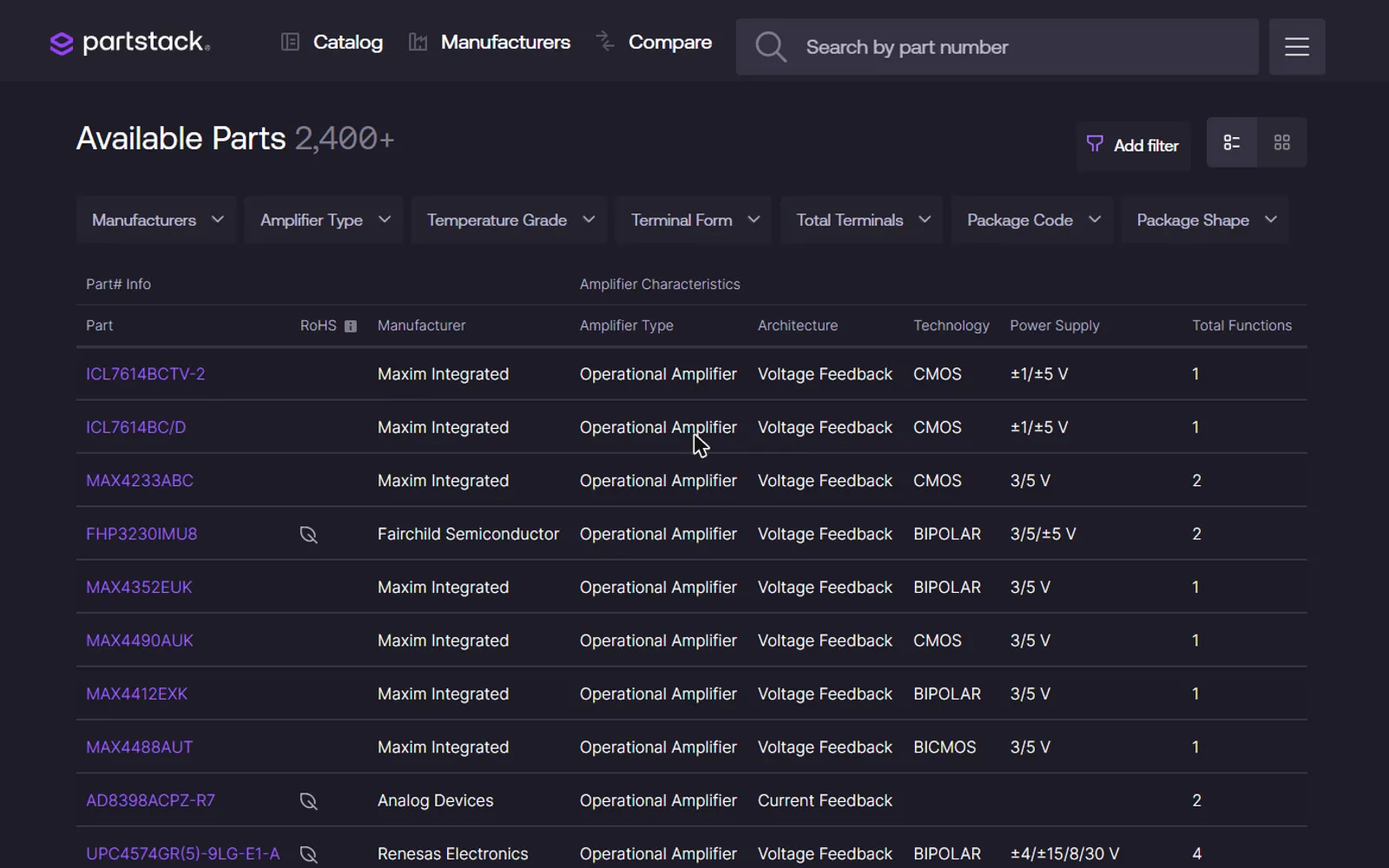Open the Temperature Grade dropdown

(x=510, y=220)
